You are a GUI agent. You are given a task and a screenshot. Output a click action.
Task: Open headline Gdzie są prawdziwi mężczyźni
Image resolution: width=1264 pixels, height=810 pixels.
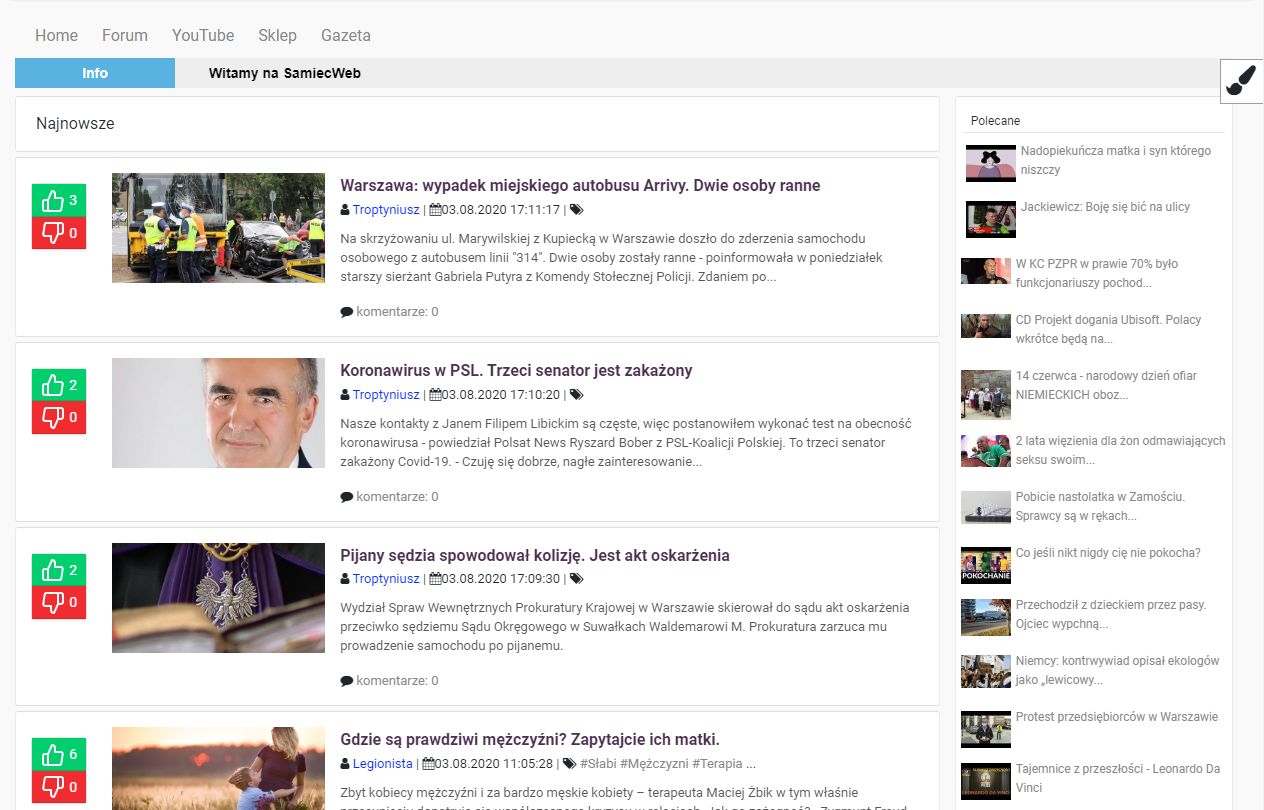pyautogui.click(x=530, y=740)
